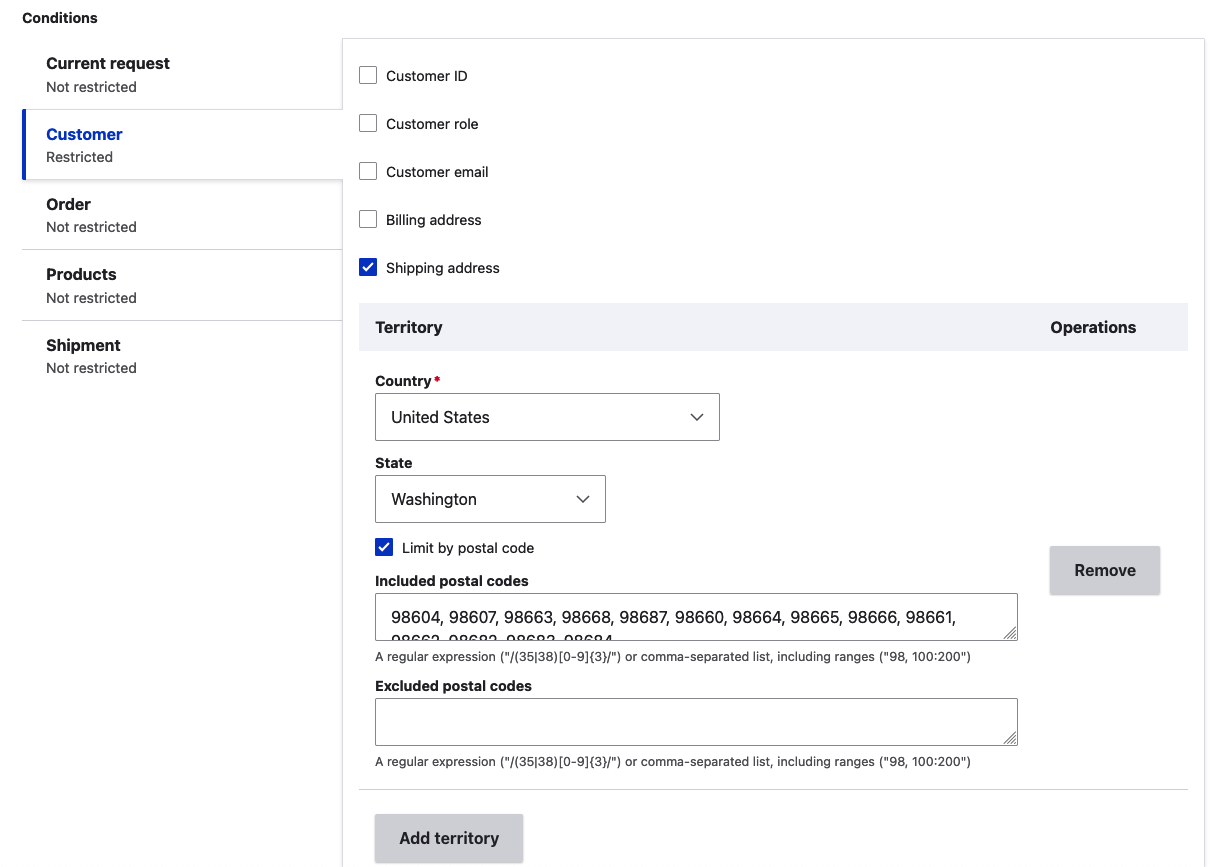Click into the Excluded postal codes field
Image resolution: width=1214 pixels, height=867 pixels.
[x=690, y=721]
